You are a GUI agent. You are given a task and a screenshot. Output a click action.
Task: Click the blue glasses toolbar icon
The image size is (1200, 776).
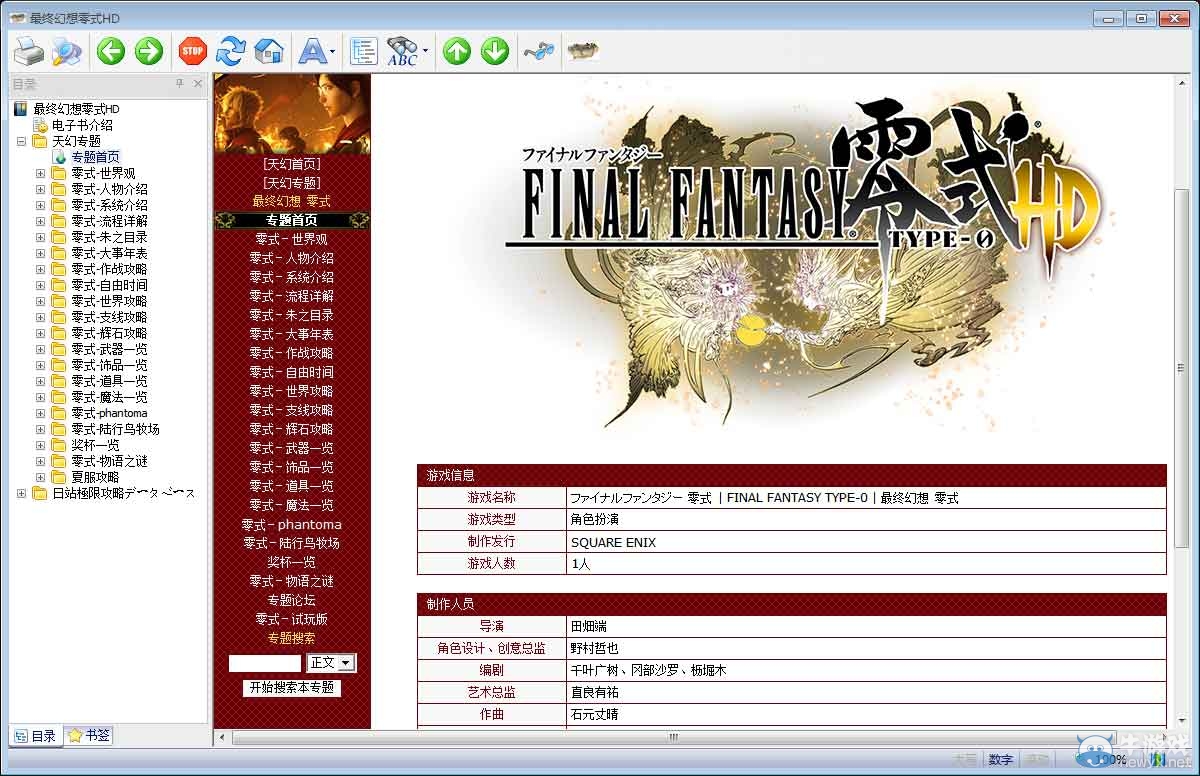pos(539,50)
